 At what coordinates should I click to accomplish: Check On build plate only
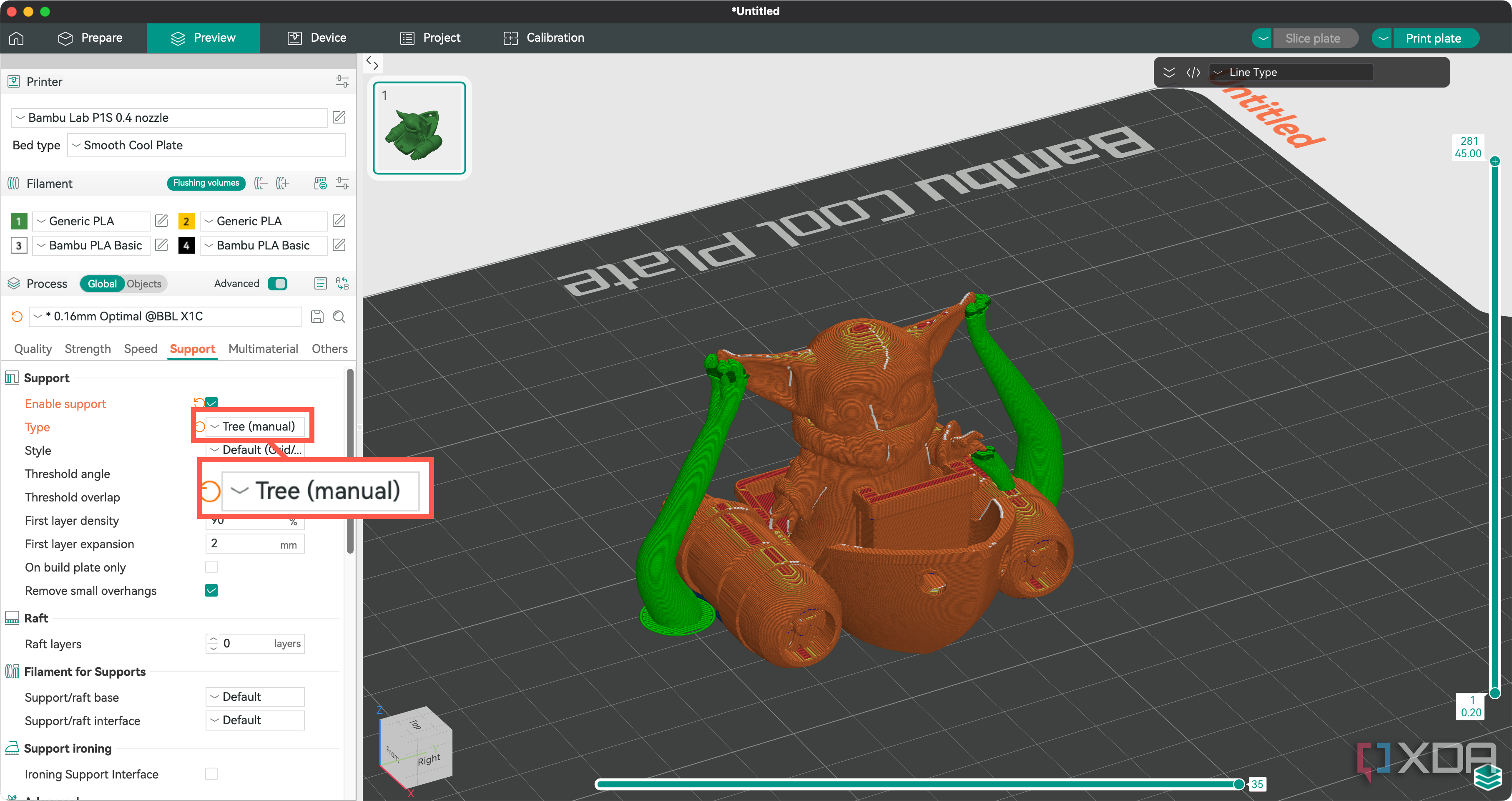click(x=211, y=567)
